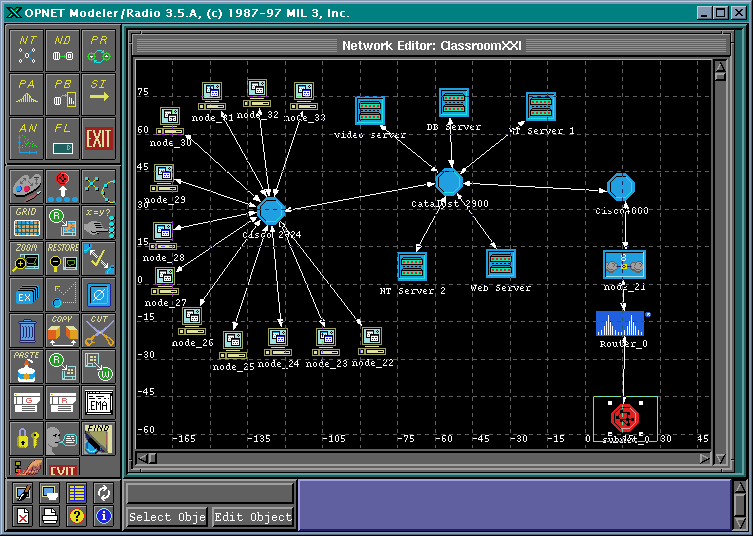The image size is (753, 536).
Task: Toggle the padlock and key lock tool
Action: tap(29, 437)
